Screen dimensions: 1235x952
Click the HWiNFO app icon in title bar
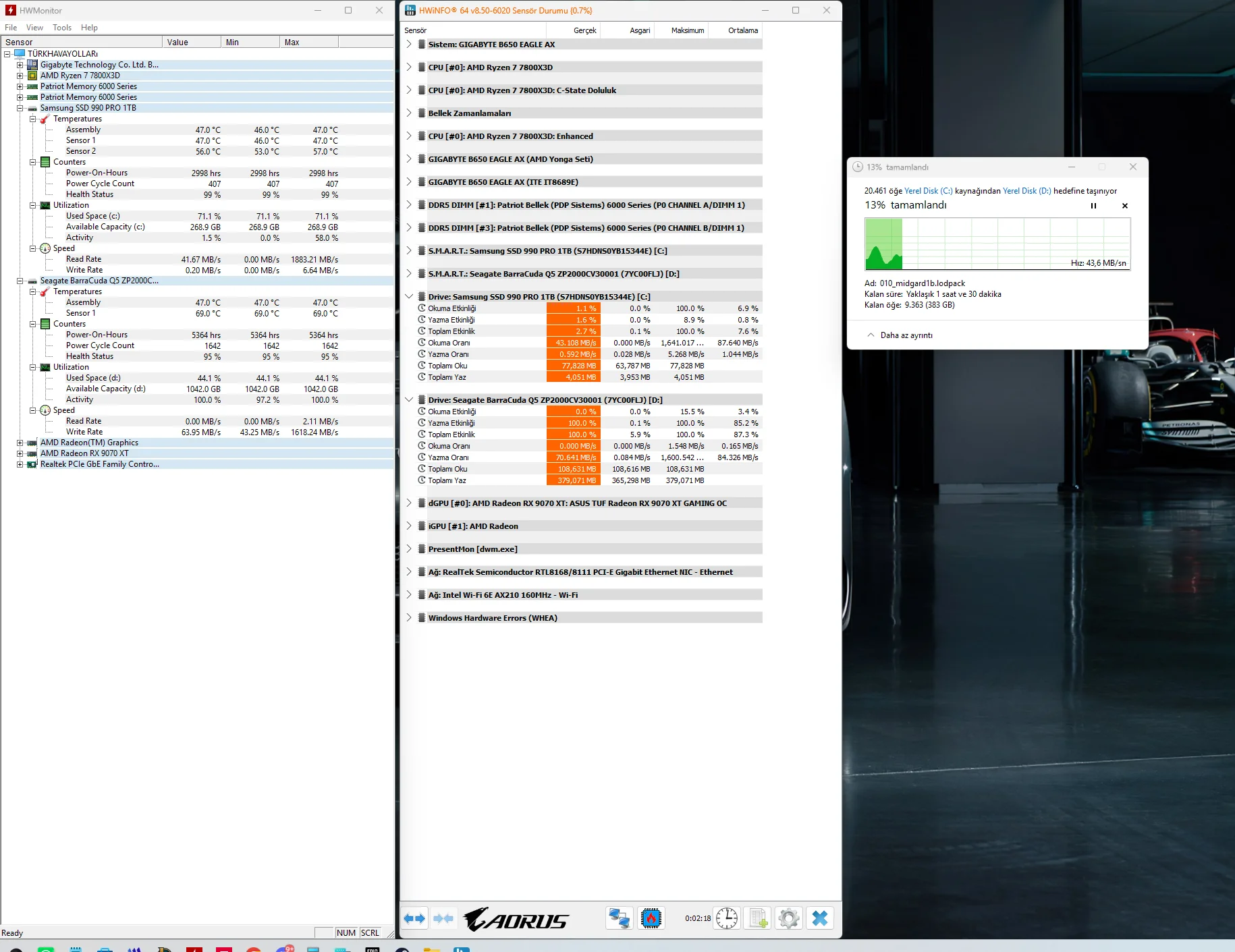(410, 10)
